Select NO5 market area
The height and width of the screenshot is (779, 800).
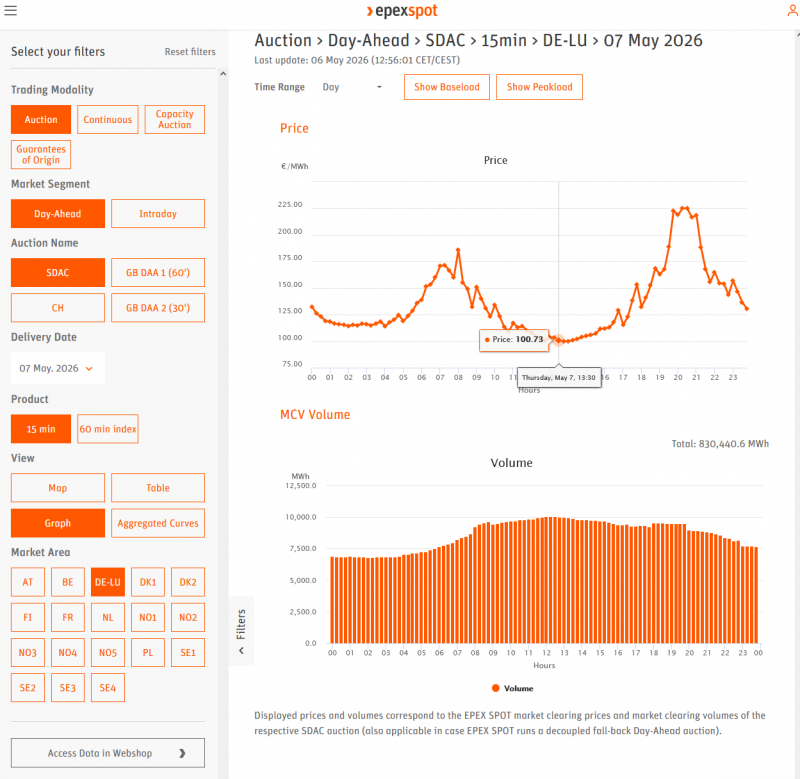(x=108, y=652)
